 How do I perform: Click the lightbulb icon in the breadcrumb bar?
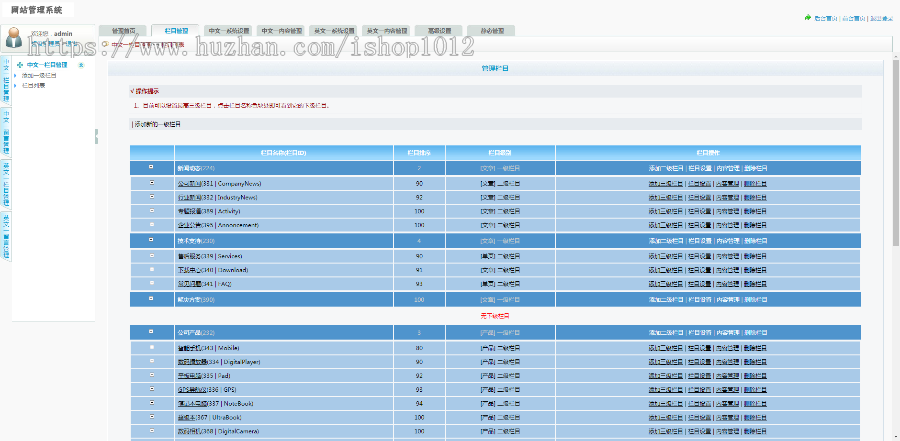click(x=105, y=44)
